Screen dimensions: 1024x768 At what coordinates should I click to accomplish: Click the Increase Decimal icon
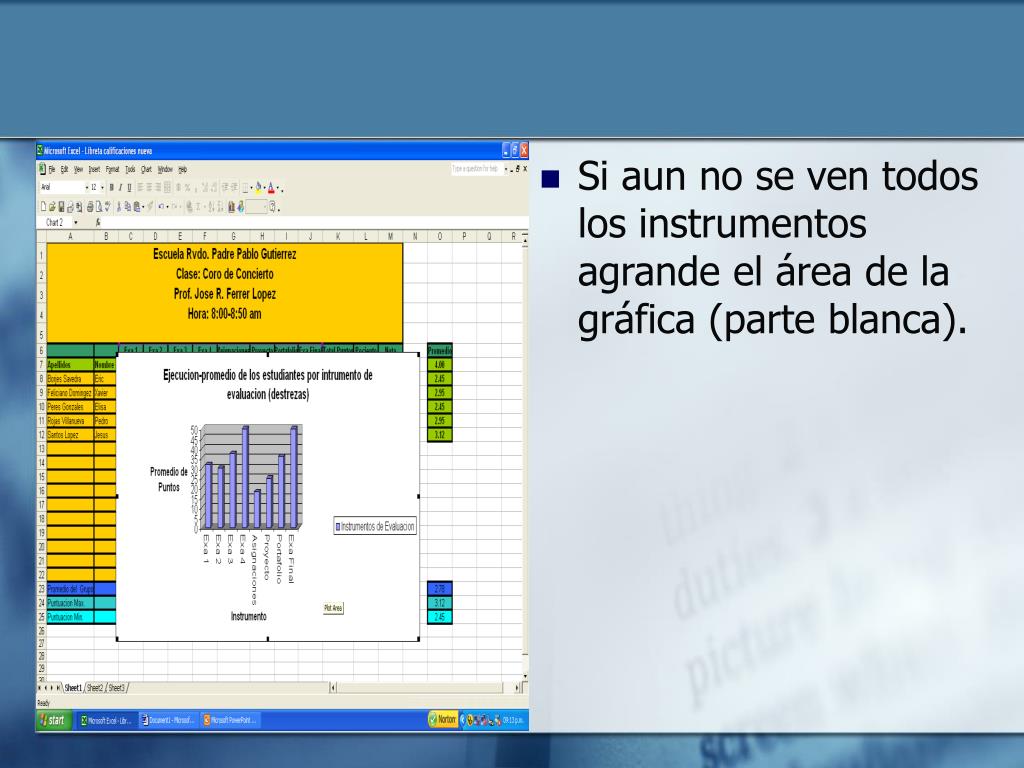coord(204,187)
